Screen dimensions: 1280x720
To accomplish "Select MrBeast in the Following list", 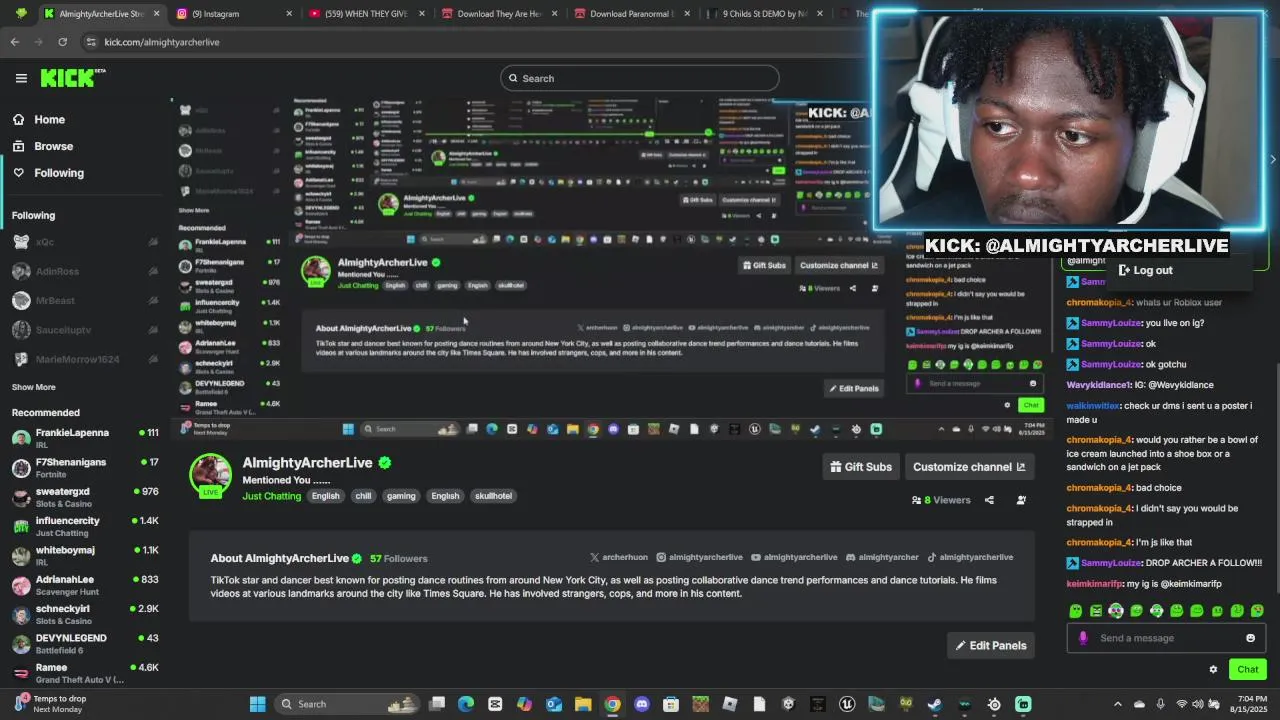I will tap(85, 300).
